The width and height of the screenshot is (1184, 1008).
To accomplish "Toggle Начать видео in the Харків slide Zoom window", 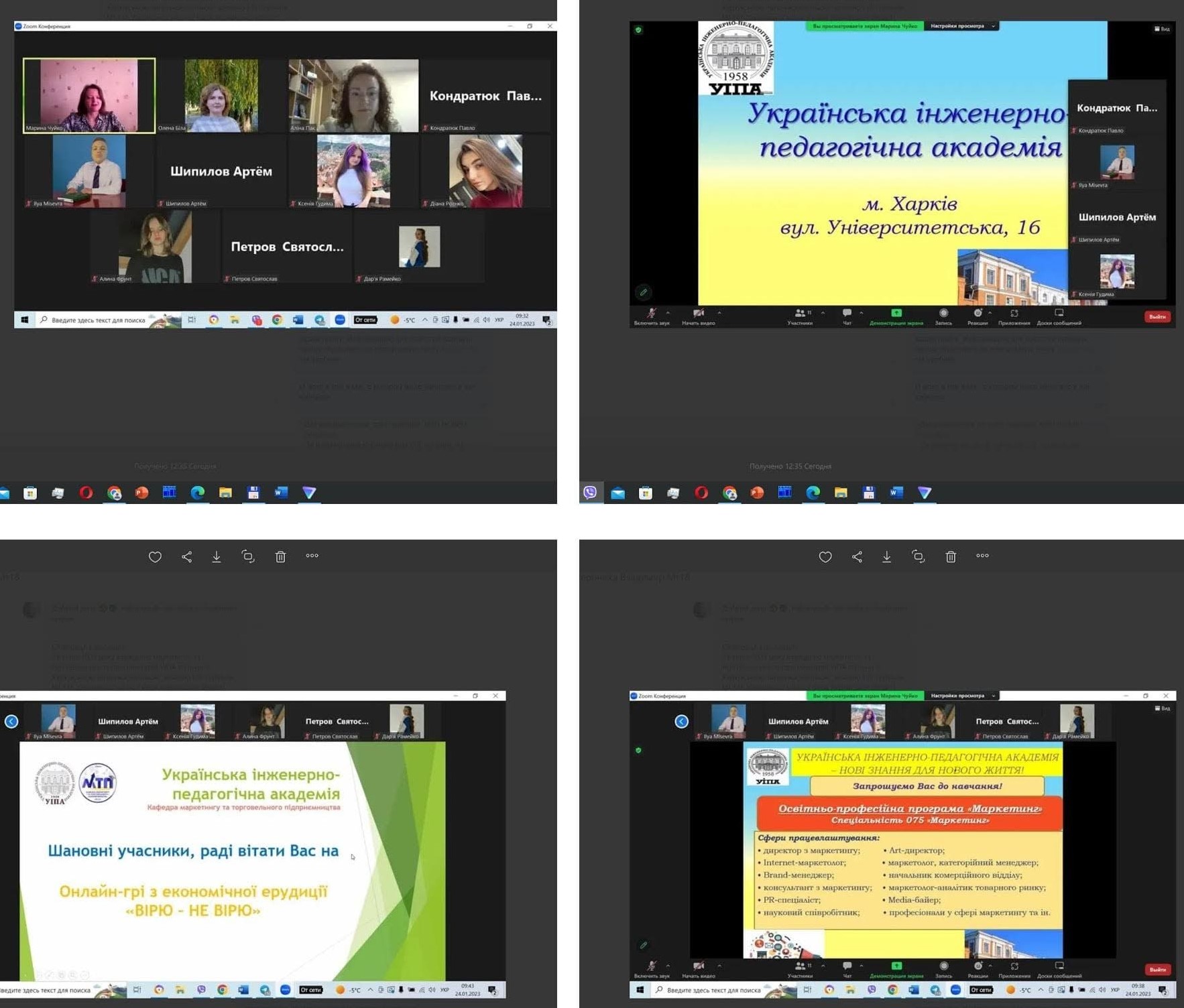I will [x=699, y=316].
